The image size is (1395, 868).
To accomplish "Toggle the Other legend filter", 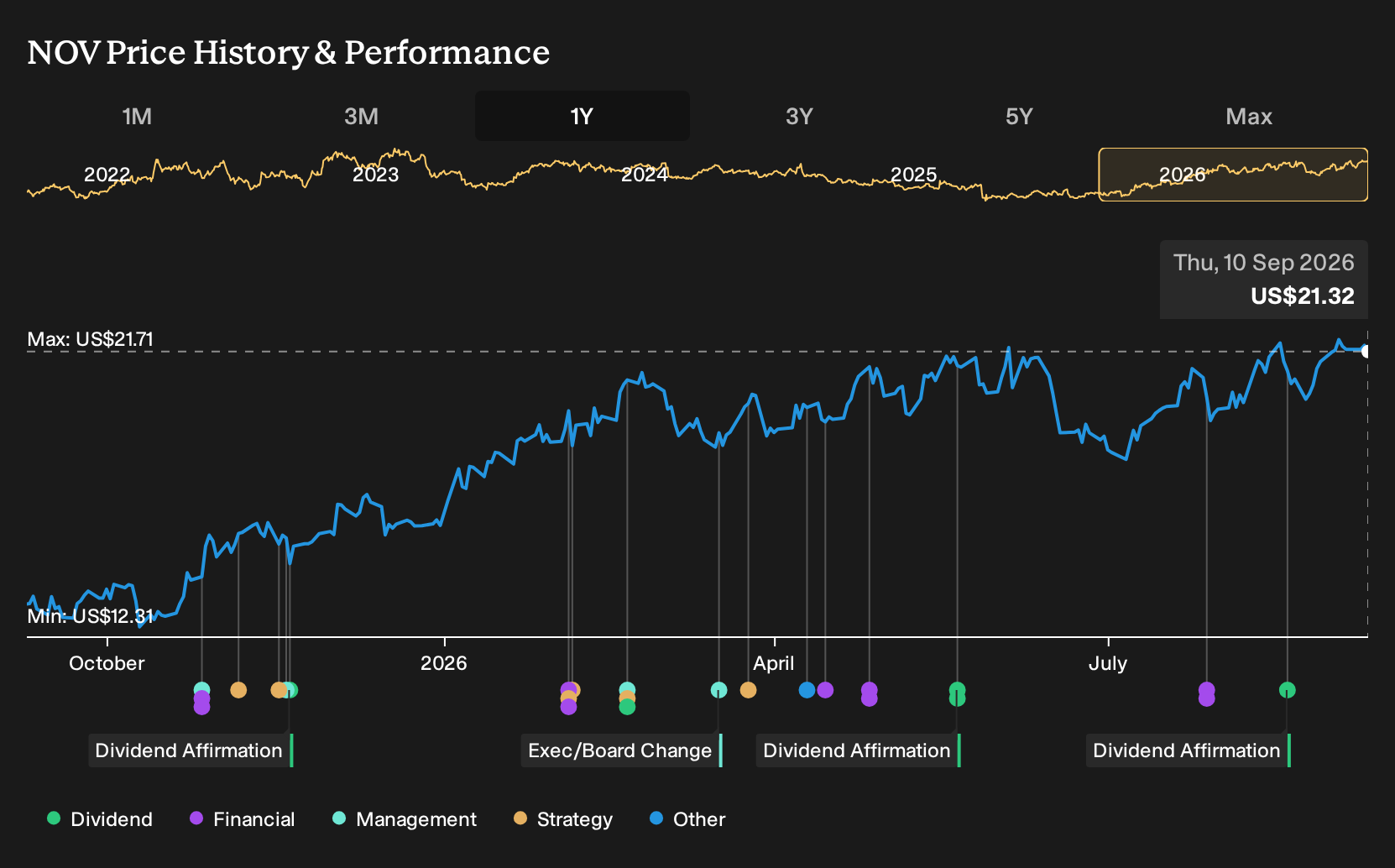I will (x=687, y=819).
